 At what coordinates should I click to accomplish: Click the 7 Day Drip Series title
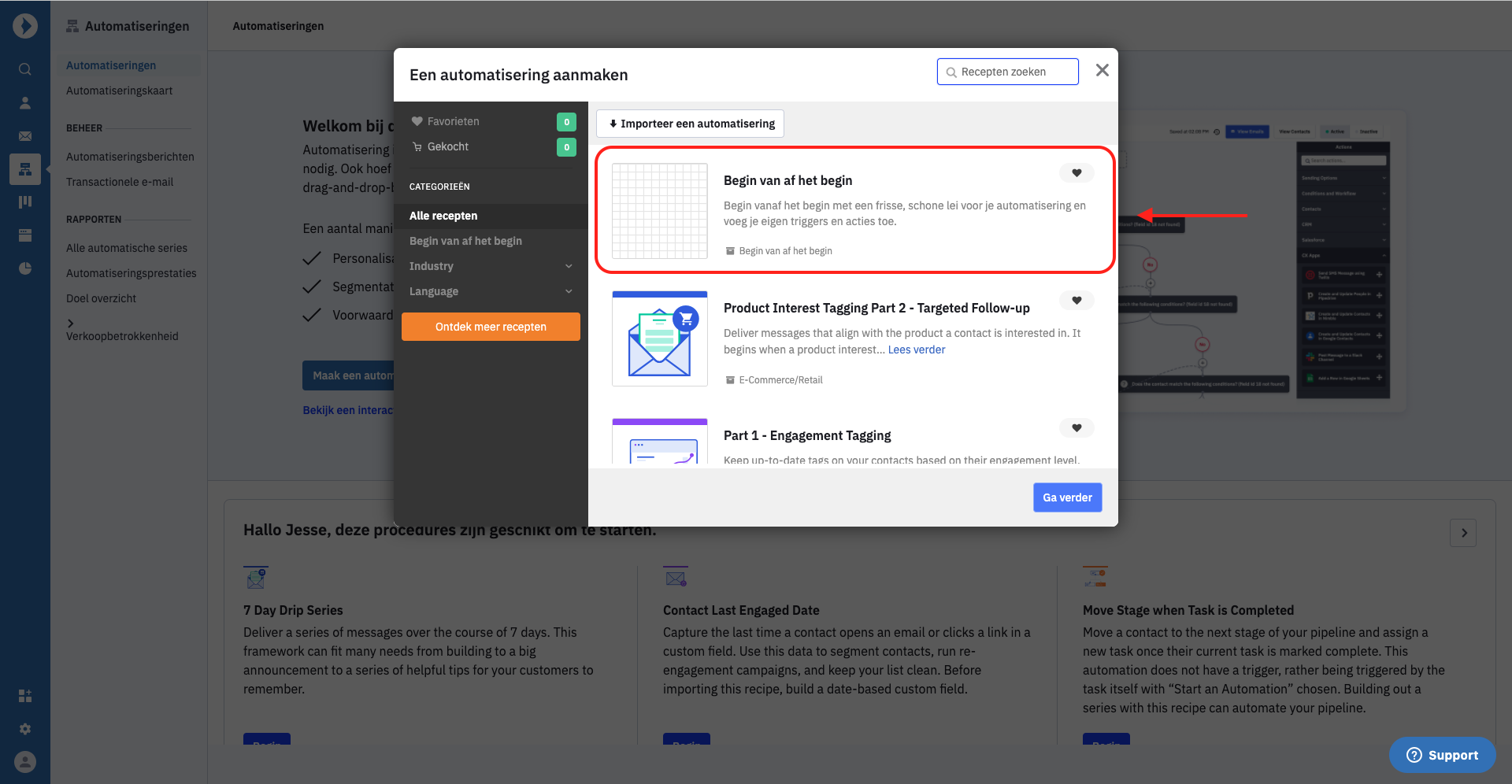(x=293, y=610)
